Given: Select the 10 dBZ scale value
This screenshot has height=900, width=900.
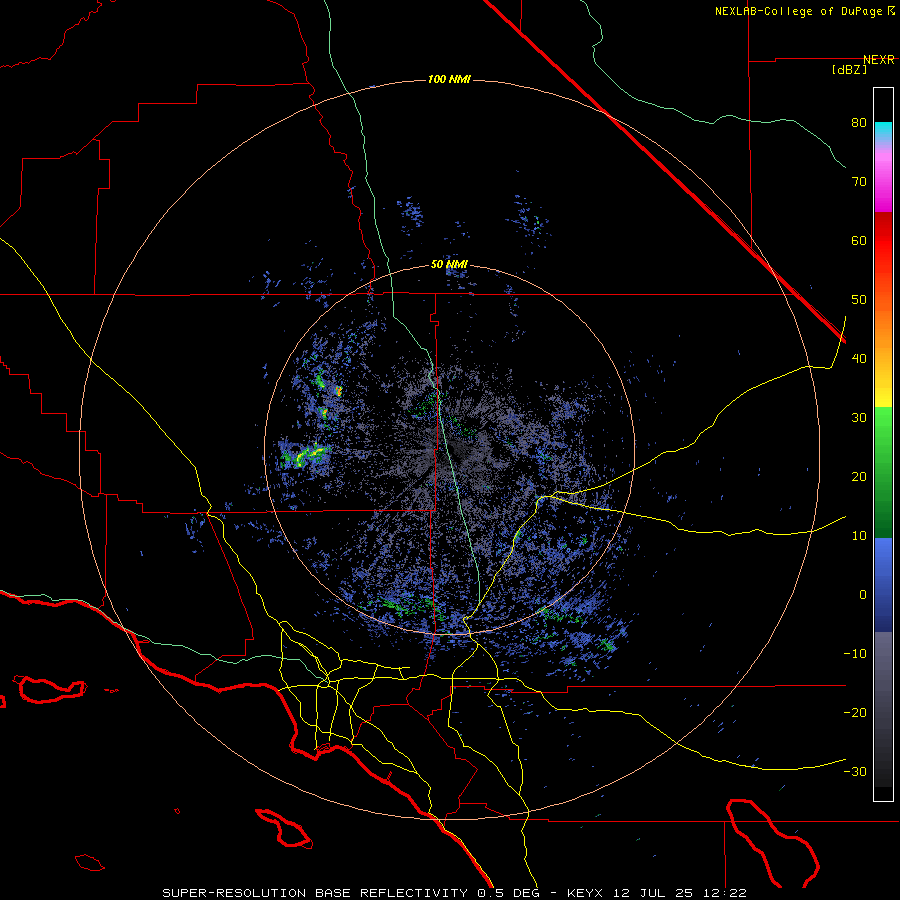Looking at the screenshot, I should click(x=859, y=536).
